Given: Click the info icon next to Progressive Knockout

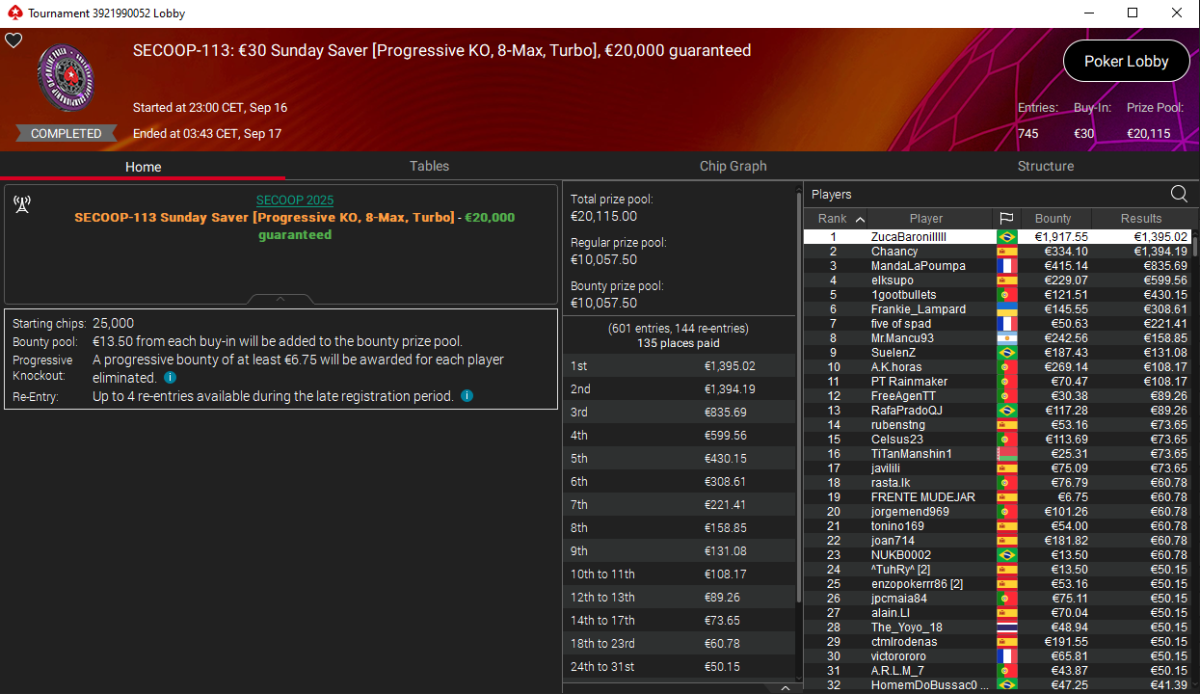Looking at the screenshot, I should [170, 378].
